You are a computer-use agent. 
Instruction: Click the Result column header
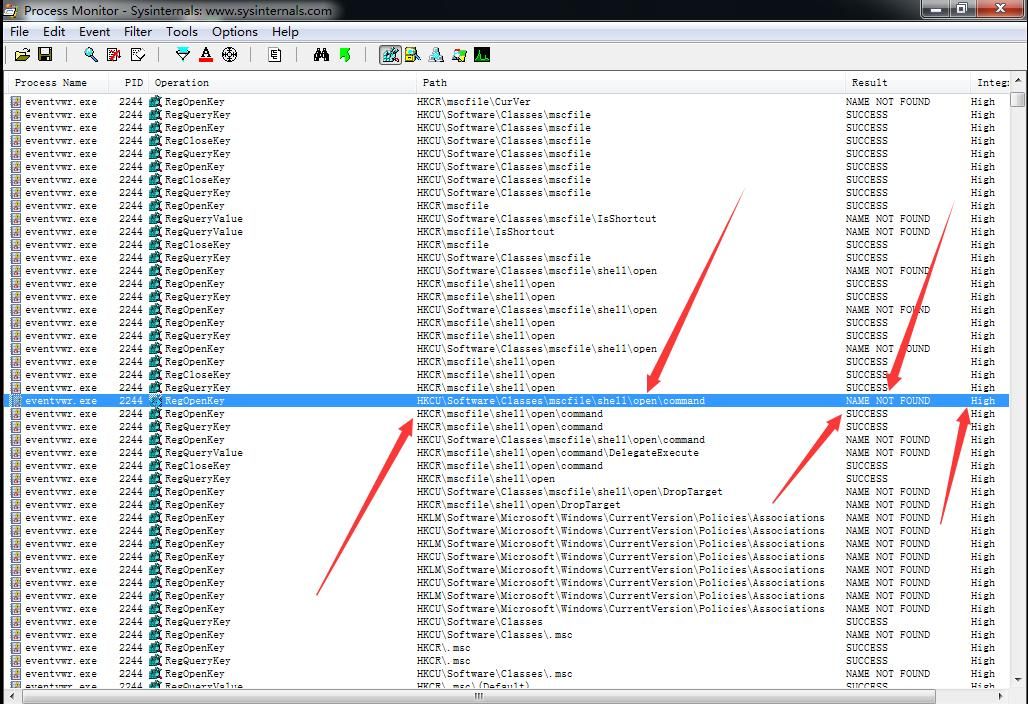point(907,83)
